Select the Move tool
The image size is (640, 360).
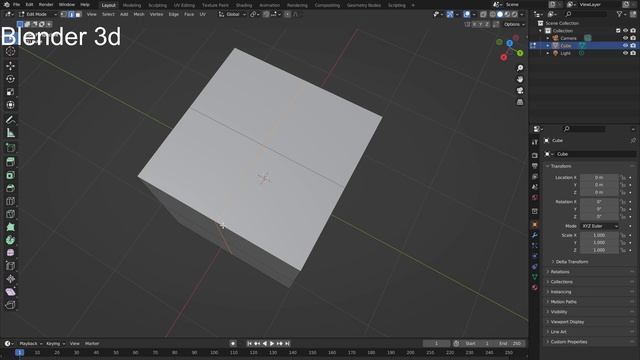11,65
